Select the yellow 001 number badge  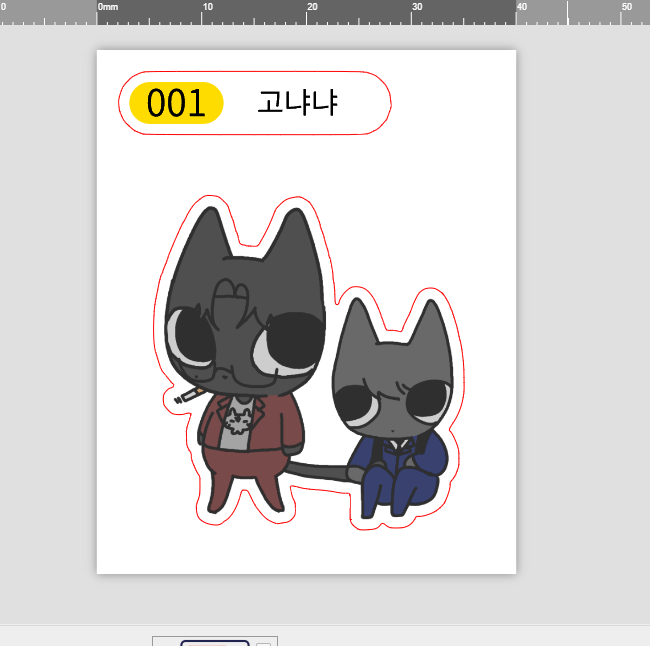click(x=177, y=103)
